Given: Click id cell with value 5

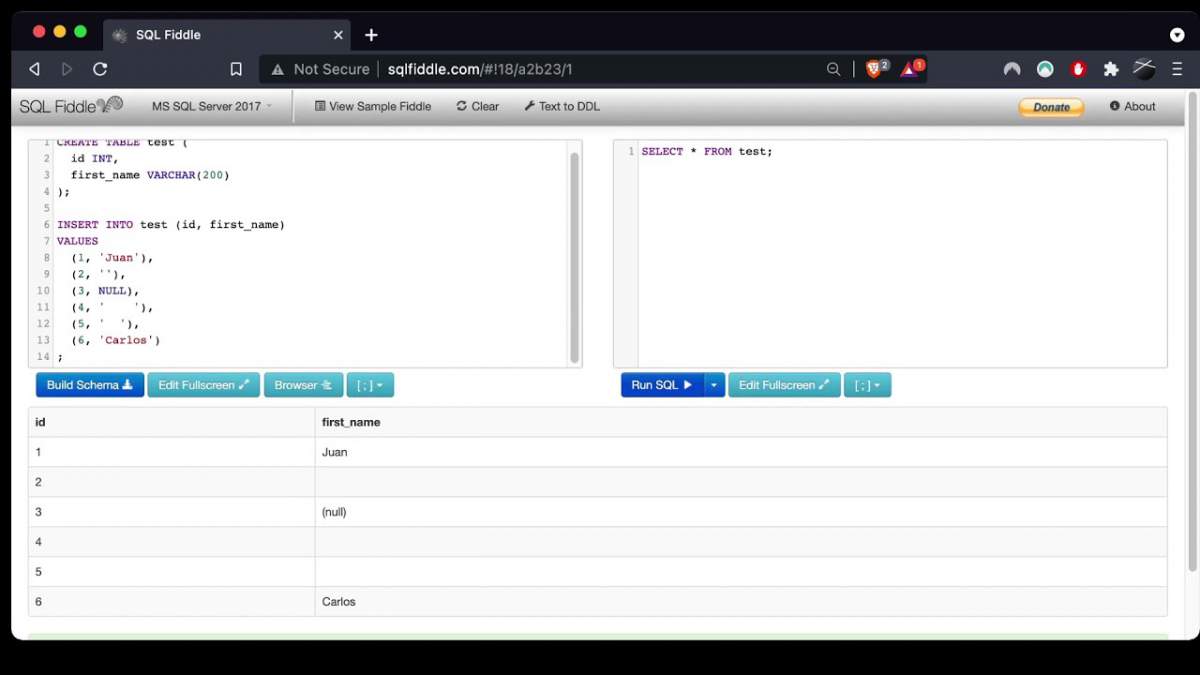Looking at the screenshot, I should tap(171, 572).
